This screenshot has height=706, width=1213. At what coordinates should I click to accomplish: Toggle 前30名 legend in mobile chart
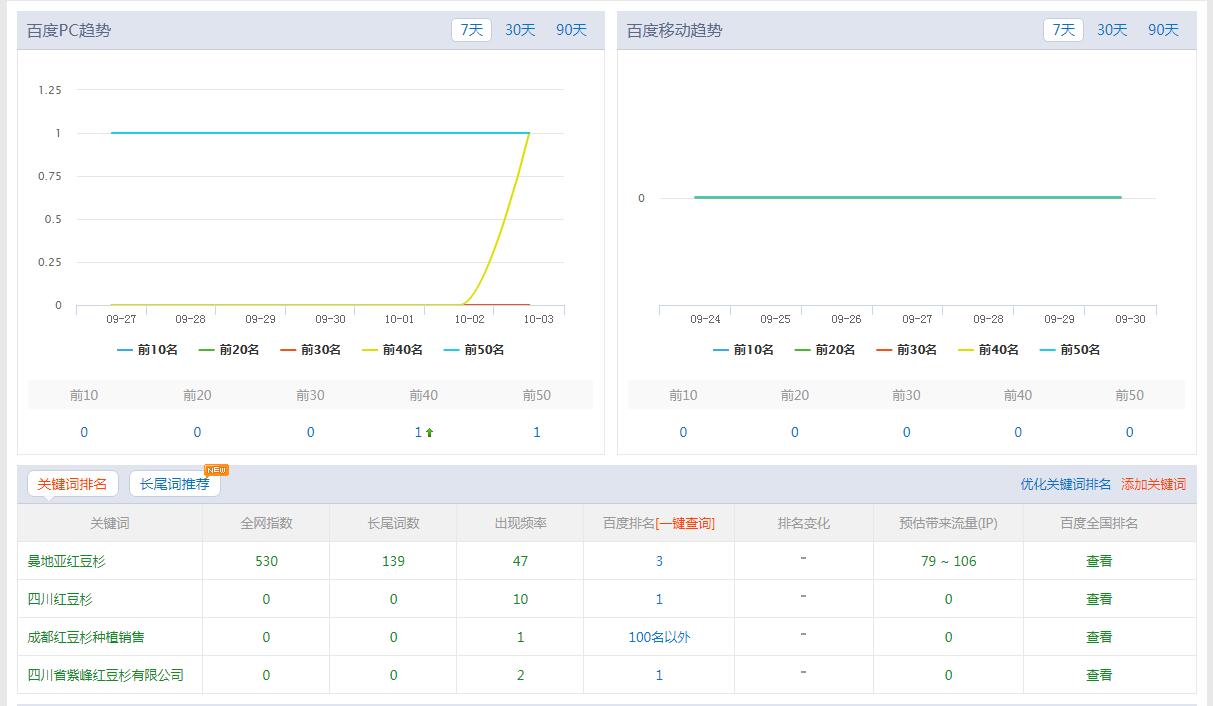pyautogui.click(x=907, y=350)
